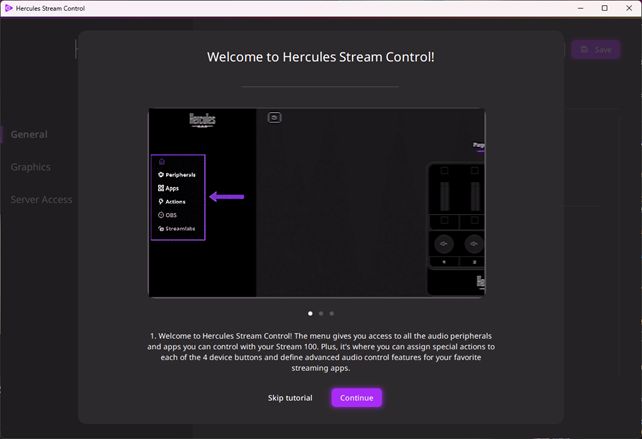The image size is (642, 439).
Task: Maximize the Hercules Stream Control window
Action: [605, 8]
